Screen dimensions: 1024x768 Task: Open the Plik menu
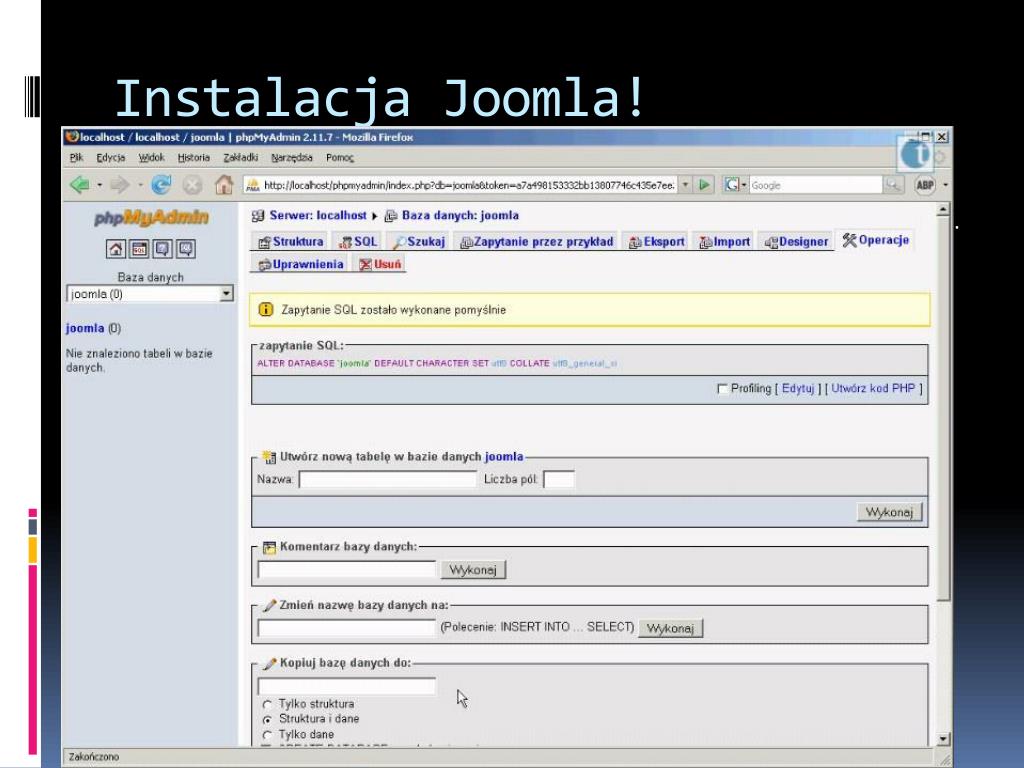(76, 157)
